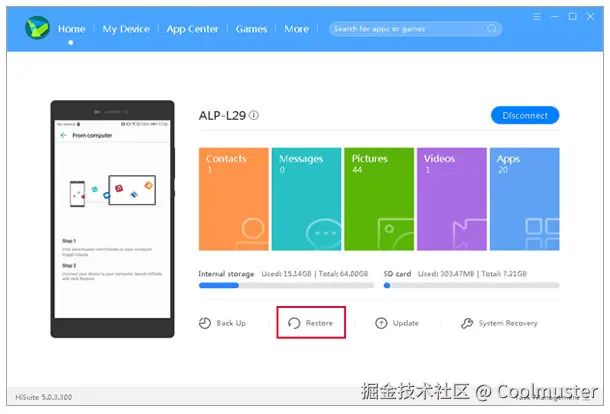Click the ALP-L29 device name
This screenshot has width=610, height=414.
pyautogui.click(x=222, y=116)
